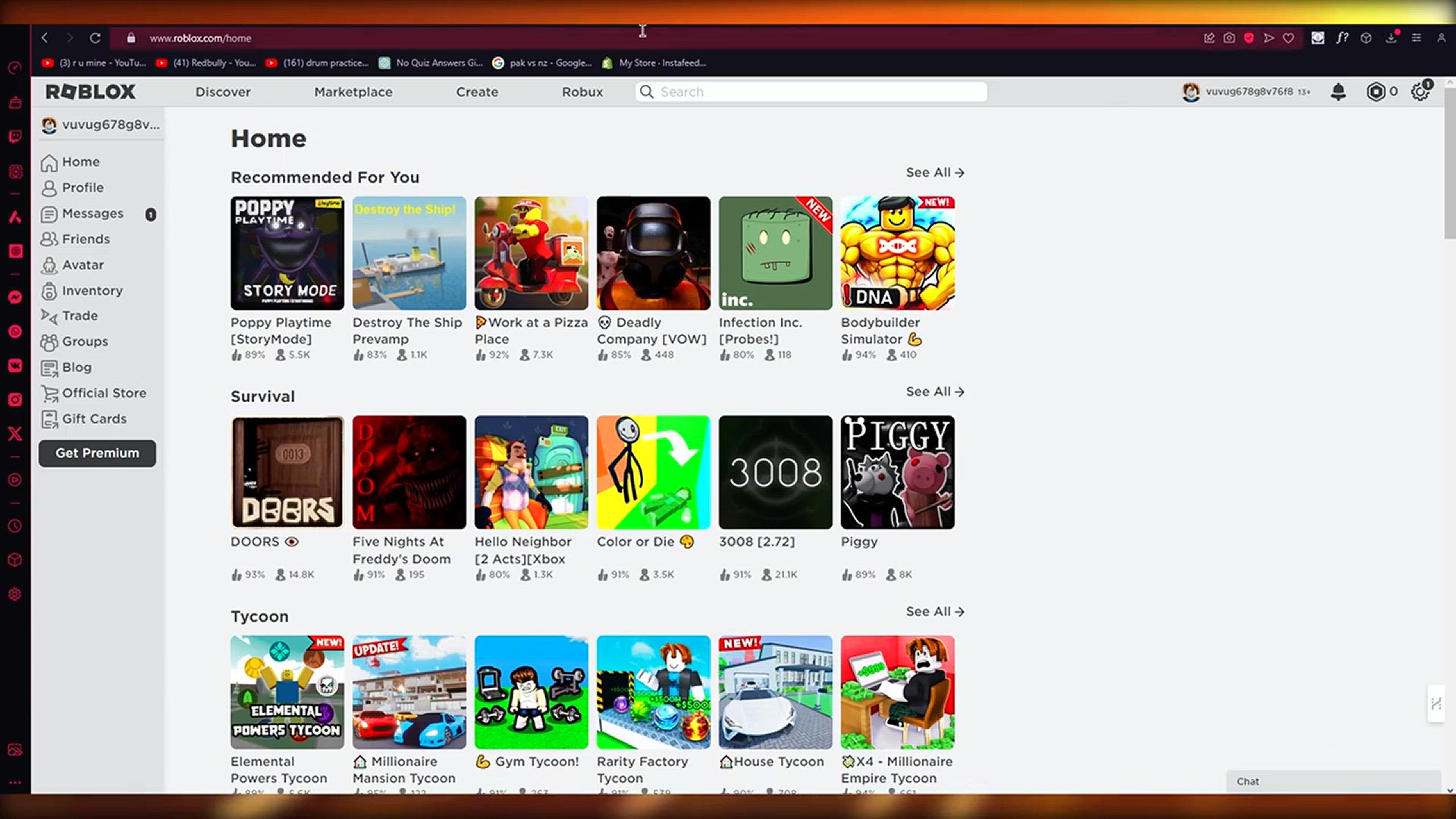The width and height of the screenshot is (1456, 819).
Task: See All Tycoon games
Action: [x=935, y=611]
